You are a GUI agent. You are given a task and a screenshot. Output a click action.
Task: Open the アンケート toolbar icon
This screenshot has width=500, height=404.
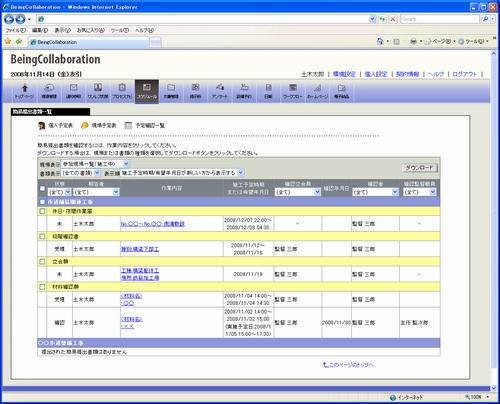[220, 92]
